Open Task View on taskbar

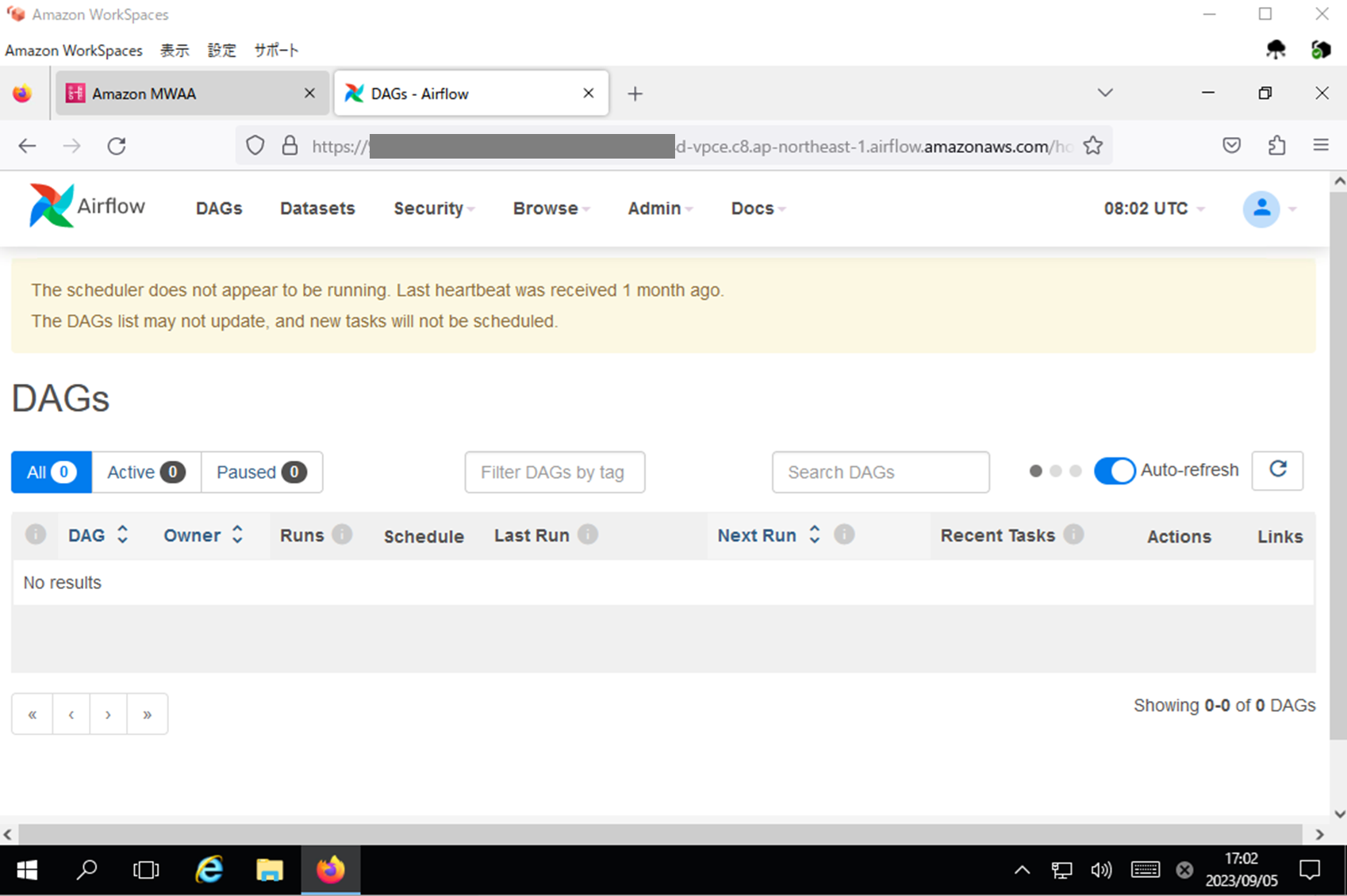click(146, 870)
